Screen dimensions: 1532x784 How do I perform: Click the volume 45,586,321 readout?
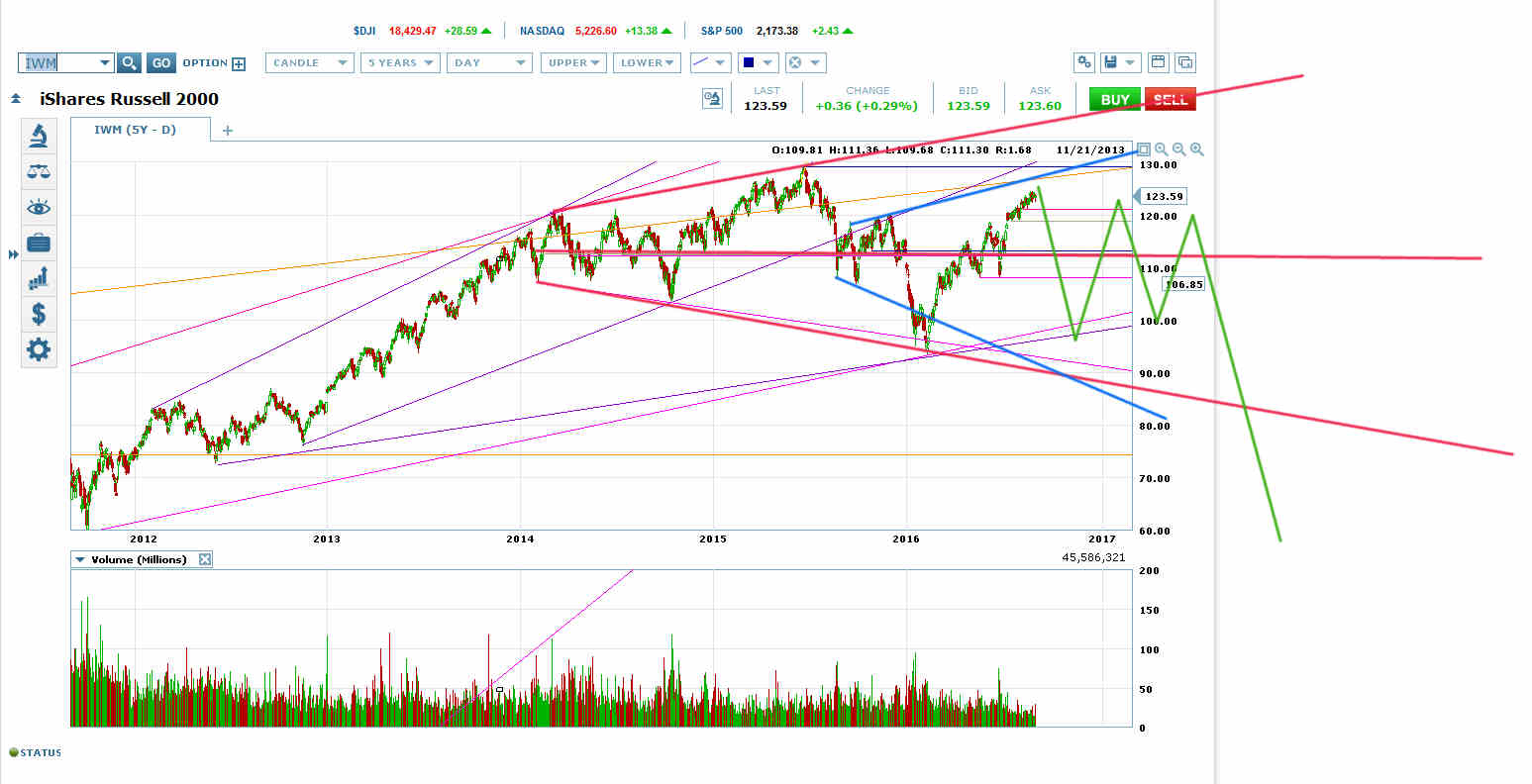click(x=1093, y=557)
